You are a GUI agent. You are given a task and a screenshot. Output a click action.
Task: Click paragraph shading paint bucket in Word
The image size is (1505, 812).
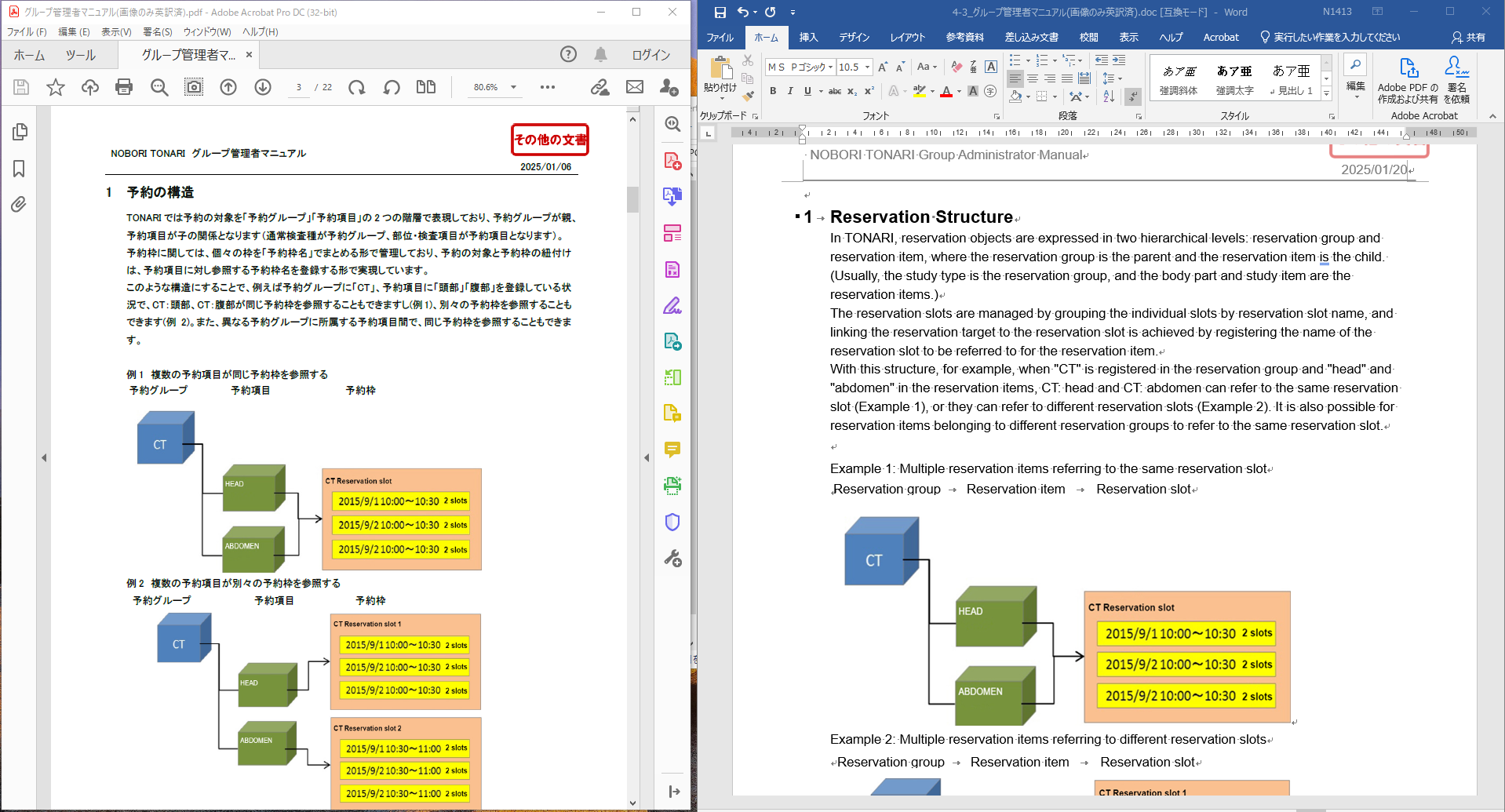click(x=1016, y=96)
